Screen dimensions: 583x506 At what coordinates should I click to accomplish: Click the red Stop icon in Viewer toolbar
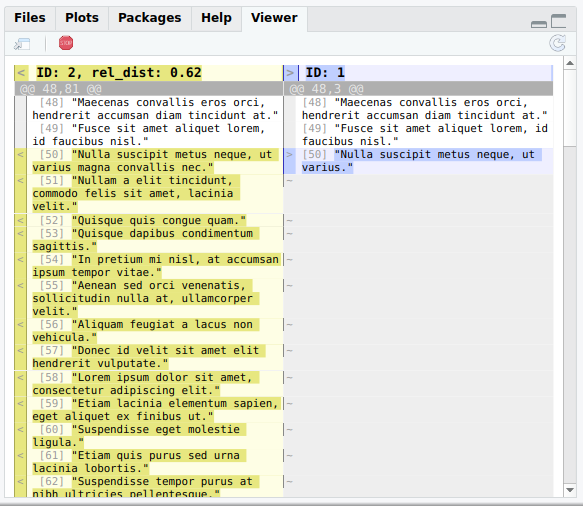[x=66, y=43]
